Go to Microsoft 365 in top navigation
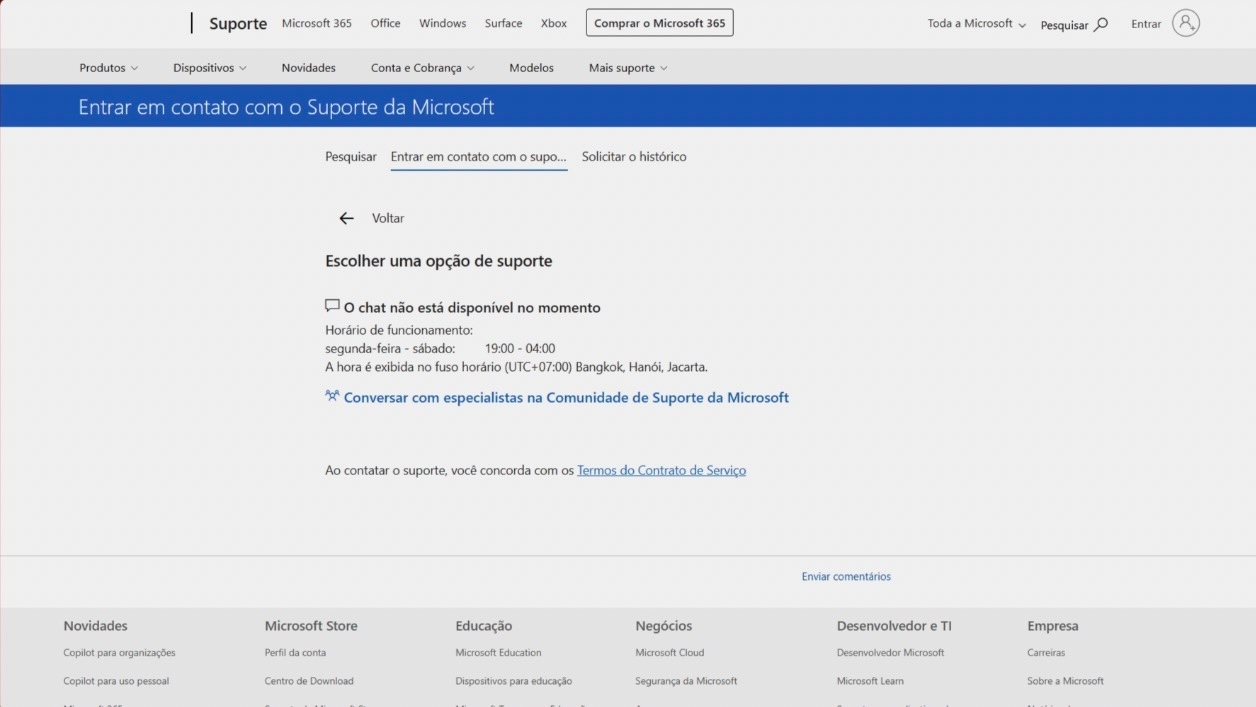The image size is (1256, 707). click(317, 23)
